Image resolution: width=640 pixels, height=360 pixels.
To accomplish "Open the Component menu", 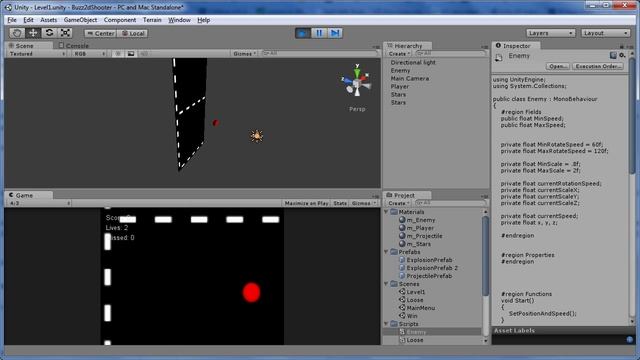I will pyautogui.click(x=120, y=20).
